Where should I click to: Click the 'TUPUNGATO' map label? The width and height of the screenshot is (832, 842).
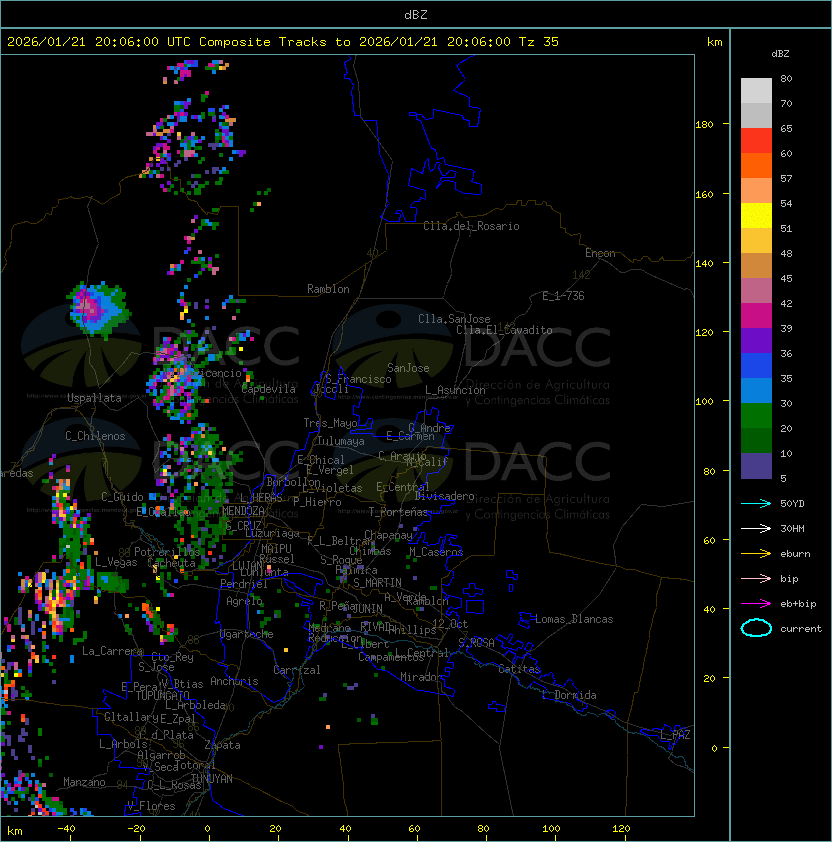click(x=162, y=695)
